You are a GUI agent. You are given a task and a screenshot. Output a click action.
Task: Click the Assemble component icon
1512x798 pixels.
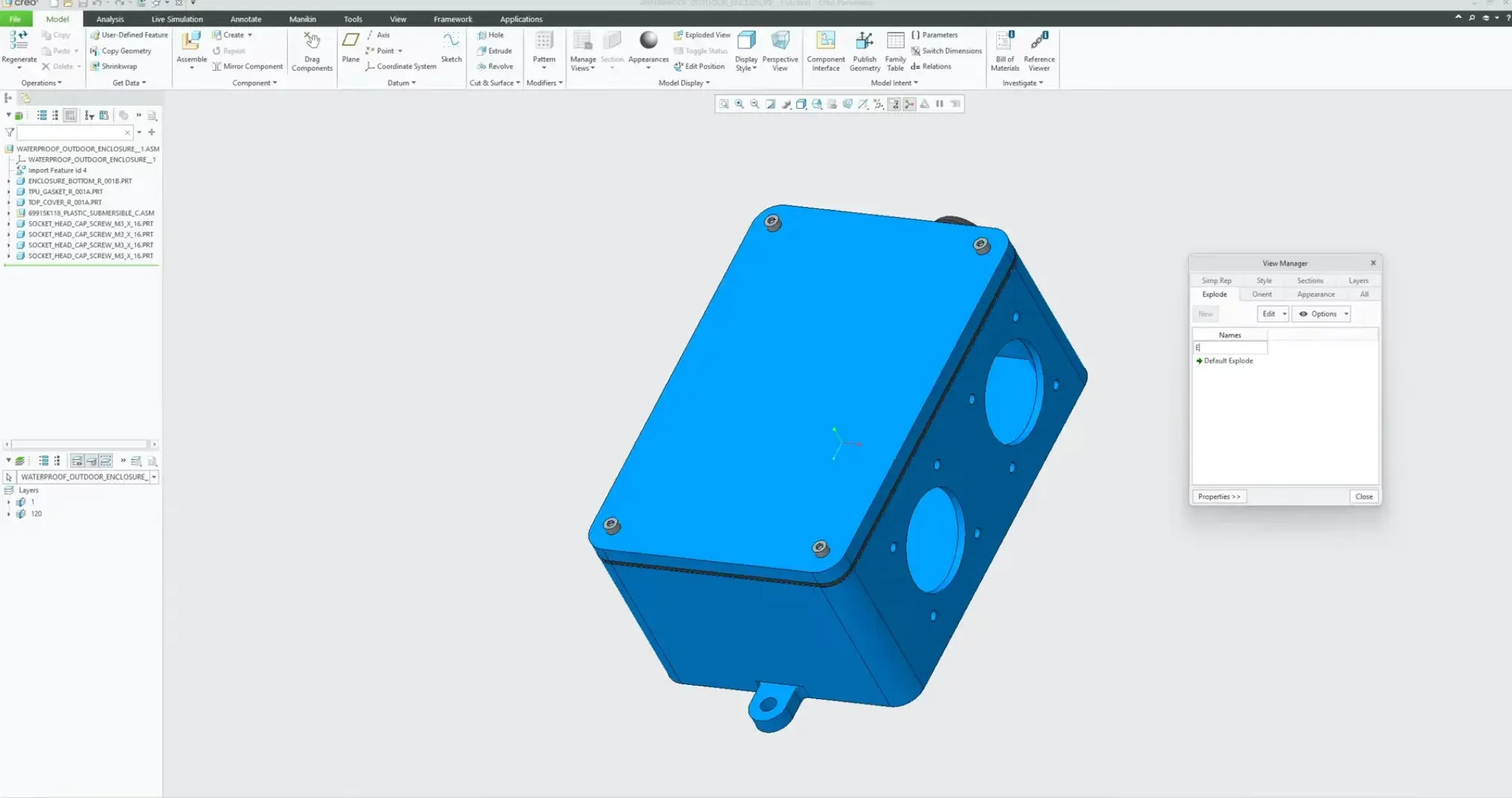[191, 41]
